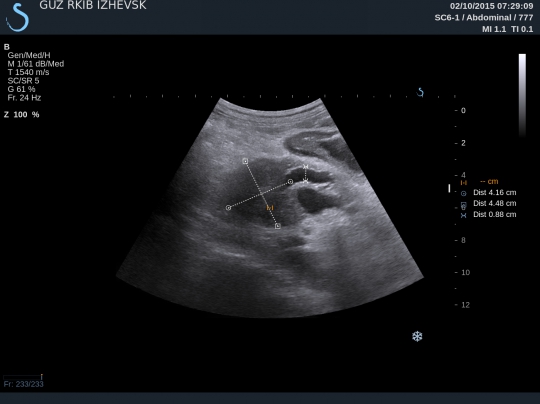Click the SuperSonic logo in the header

tap(17, 17)
